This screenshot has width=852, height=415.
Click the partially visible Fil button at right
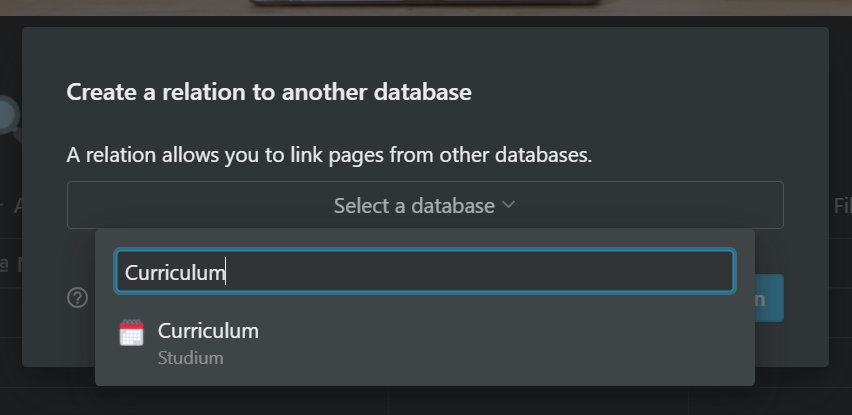tap(842, 206)
